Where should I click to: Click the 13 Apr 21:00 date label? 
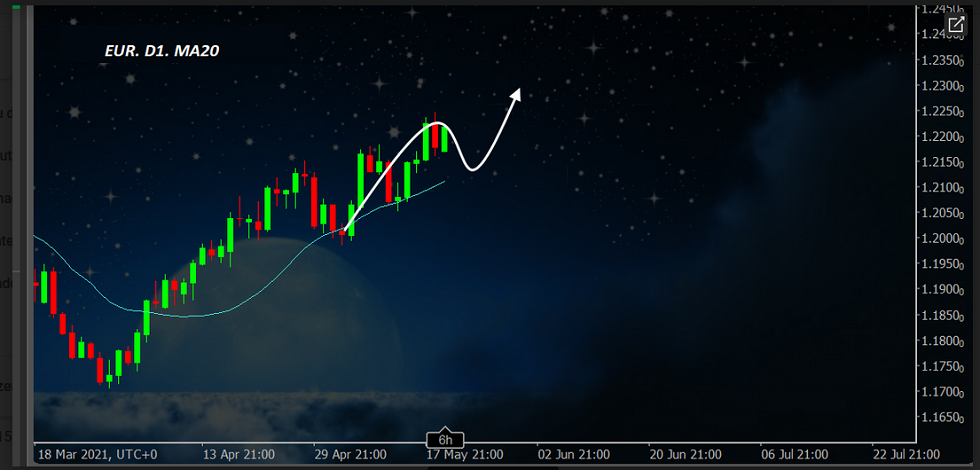[x=239, y=454]
